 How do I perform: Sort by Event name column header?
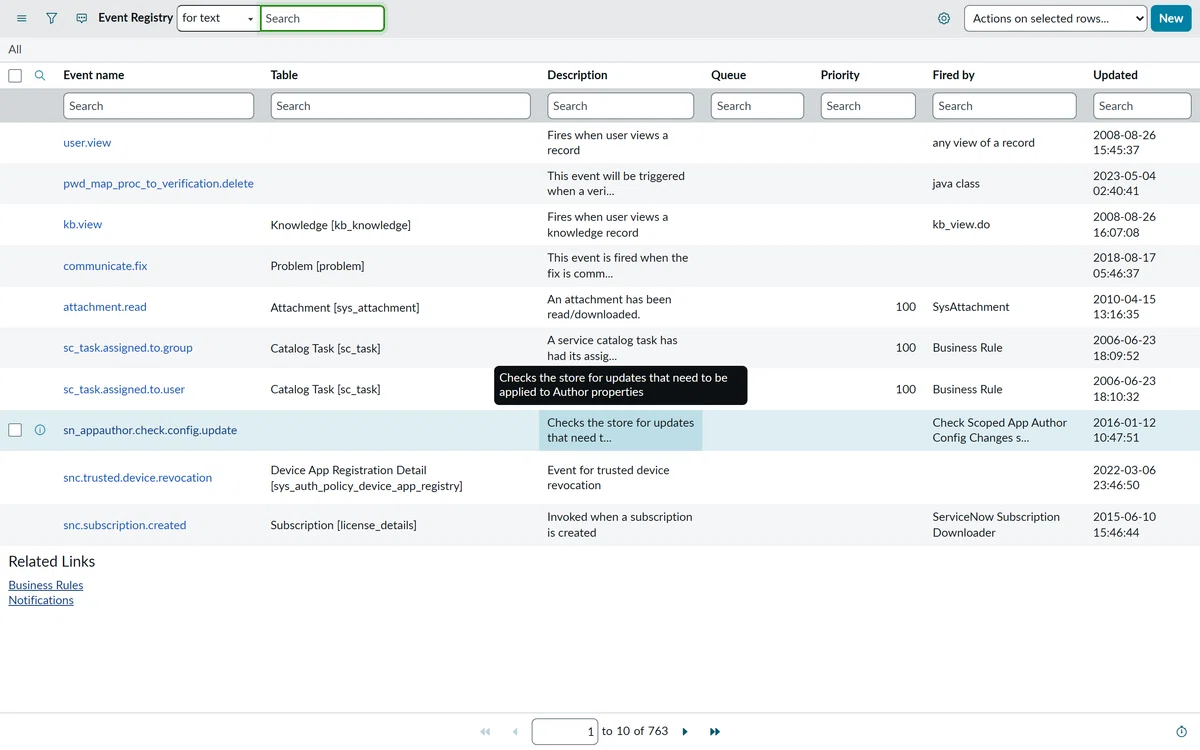coord(94,75)
